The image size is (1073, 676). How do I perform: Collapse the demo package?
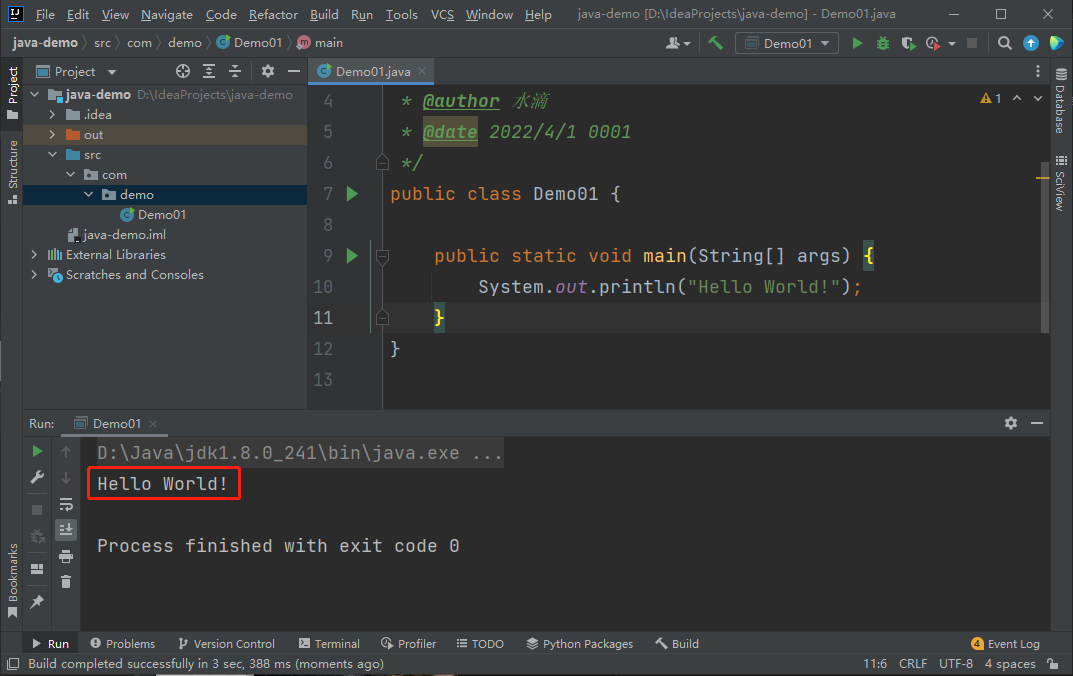tap(88, 194)
